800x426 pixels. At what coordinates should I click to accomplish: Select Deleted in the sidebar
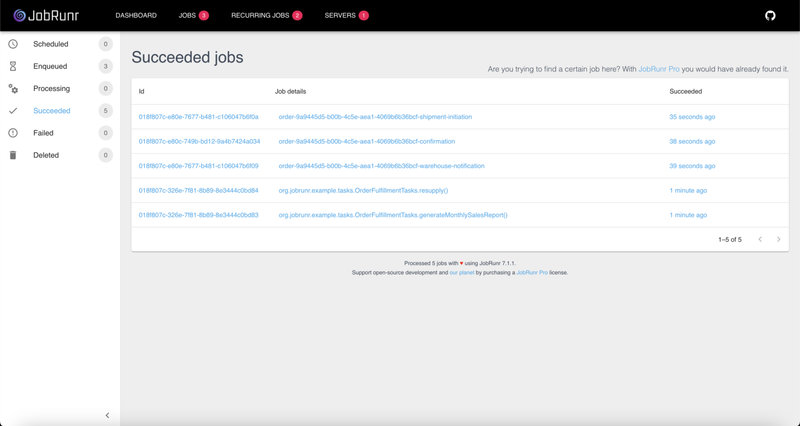(46, 155)
